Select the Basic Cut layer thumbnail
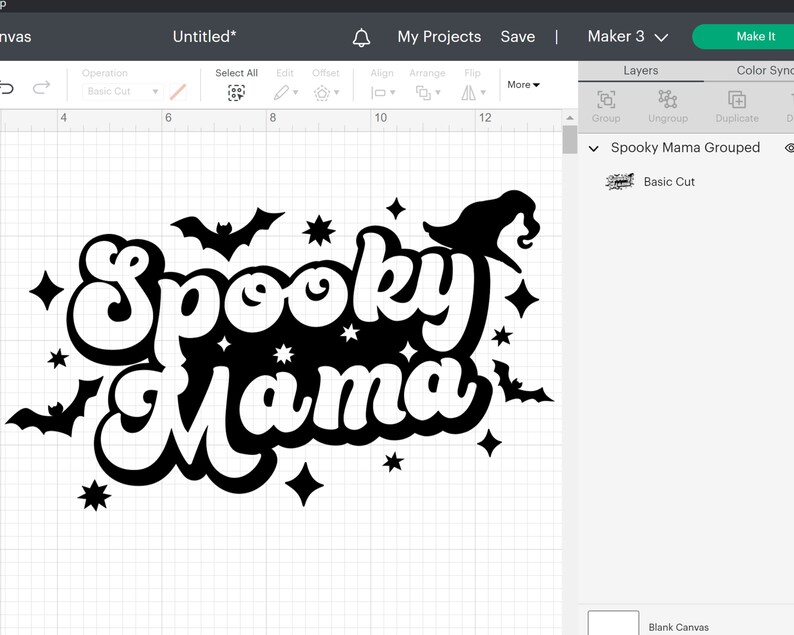The height and width of the screenshot is (635, 794). point(620,181)
